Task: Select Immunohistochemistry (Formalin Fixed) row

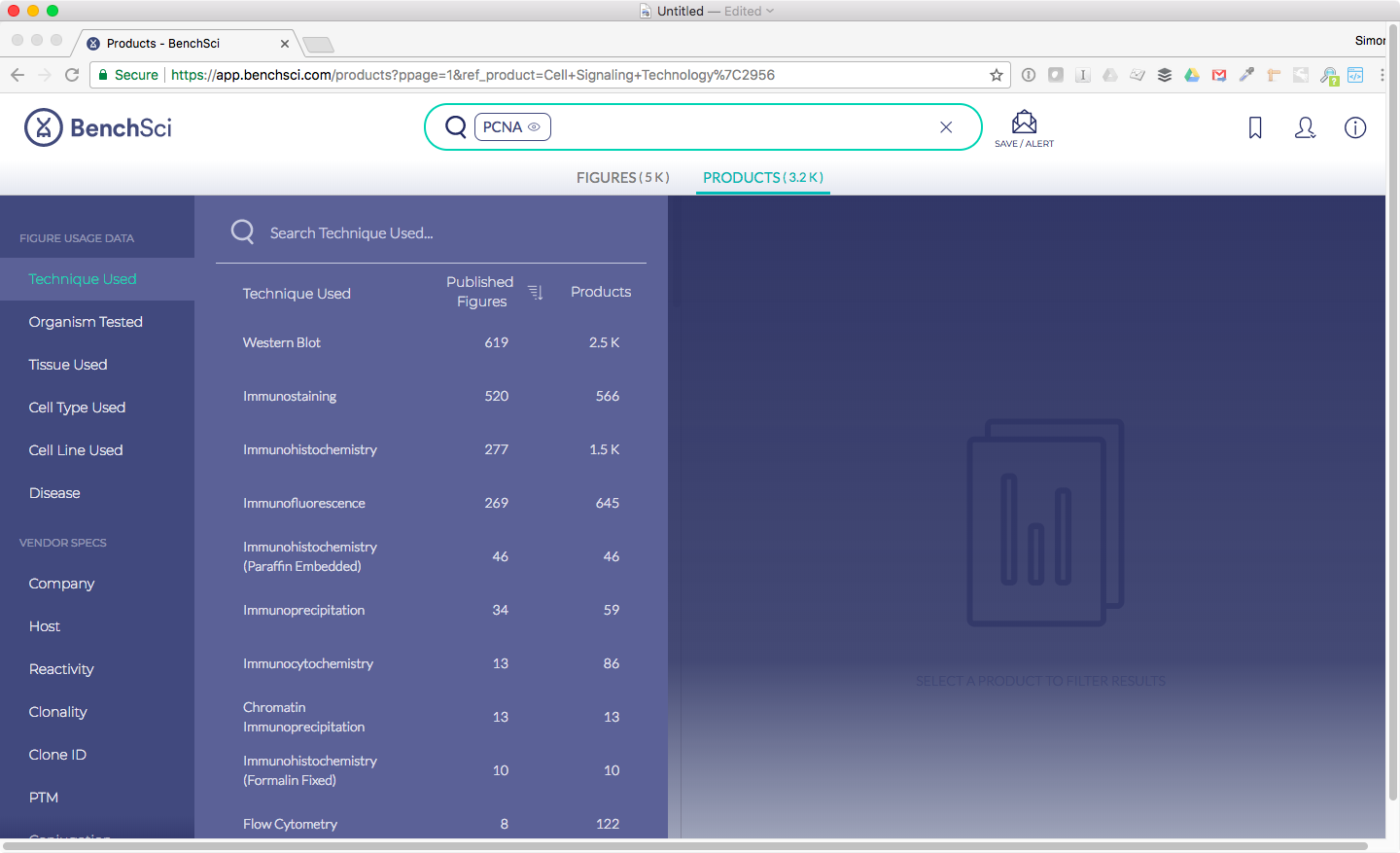Action: [432, 770]
